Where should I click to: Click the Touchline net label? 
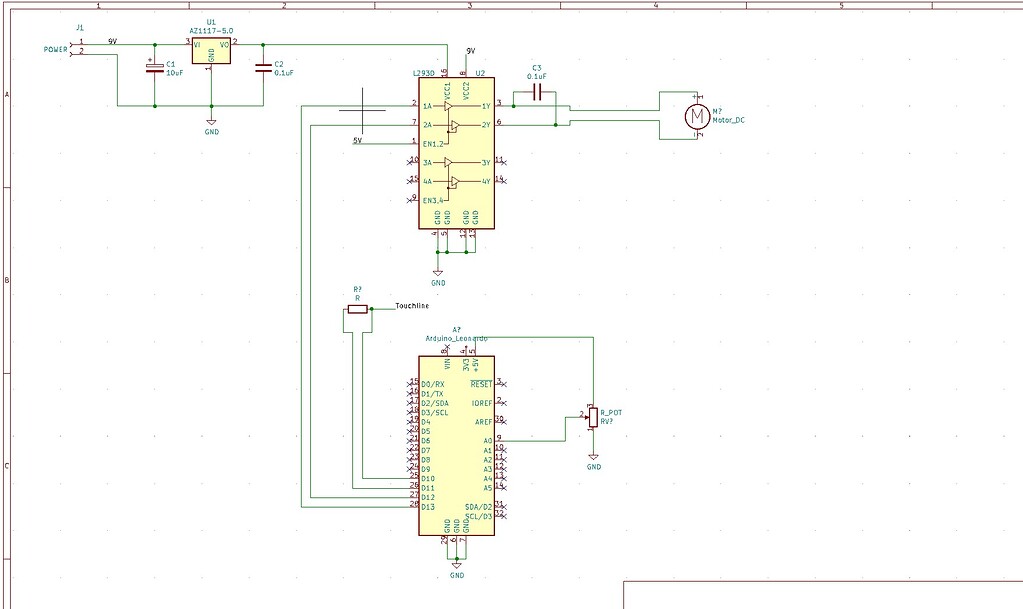point(410,305)
